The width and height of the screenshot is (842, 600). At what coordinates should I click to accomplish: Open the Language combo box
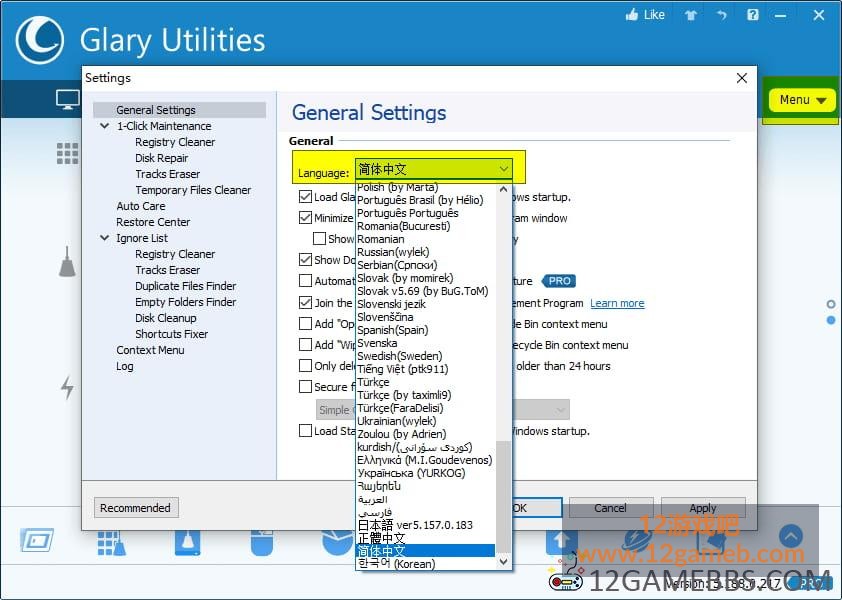click(x=433, y=169)
